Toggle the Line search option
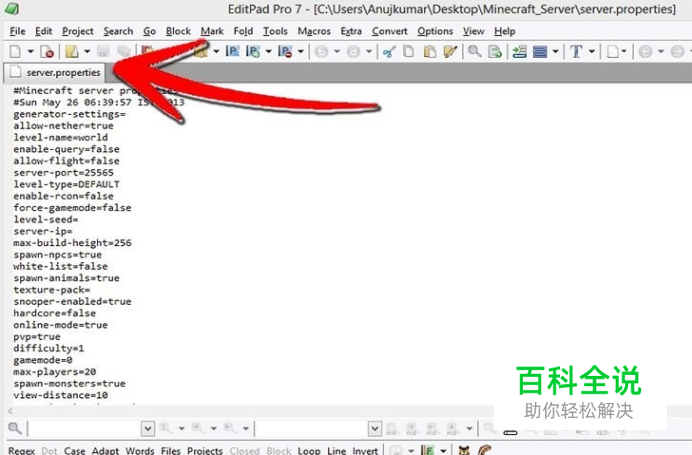This screenshot has width=692, height=455. coord(336,451)
